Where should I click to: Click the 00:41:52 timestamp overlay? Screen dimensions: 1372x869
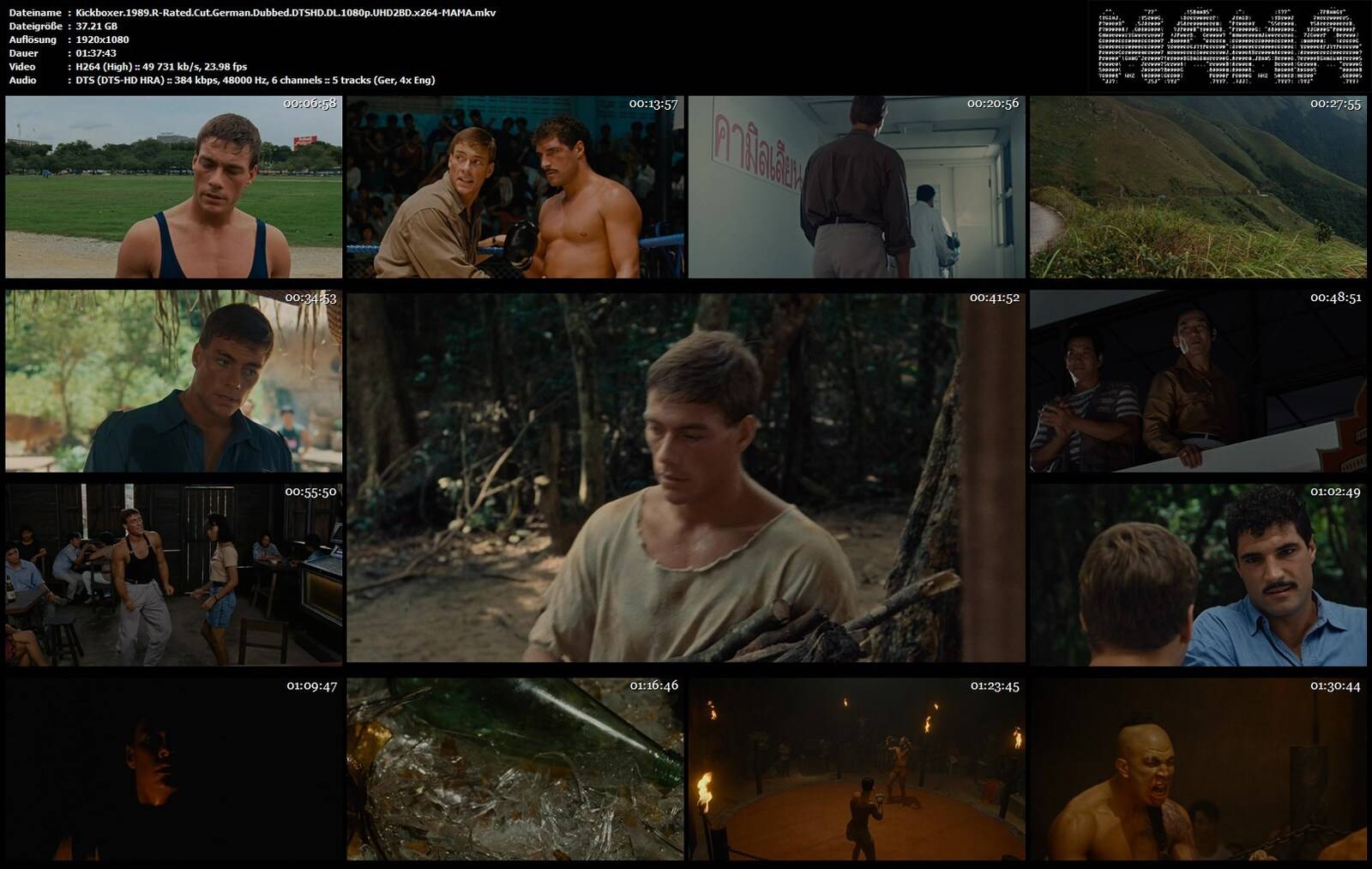tap(995, 298)
